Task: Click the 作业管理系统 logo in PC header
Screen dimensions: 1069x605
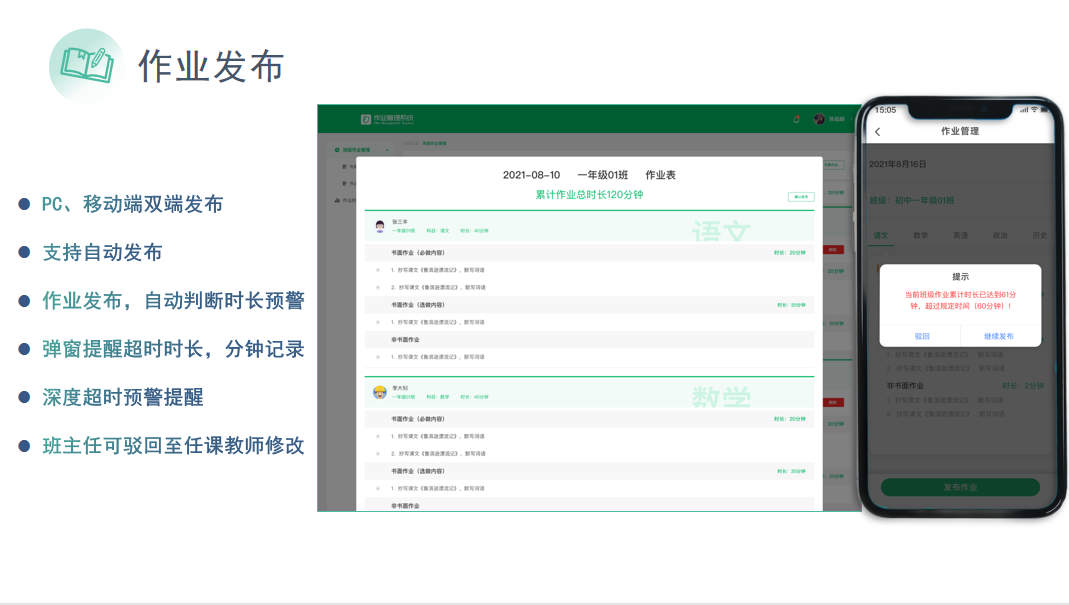Action: click(387, 119)
